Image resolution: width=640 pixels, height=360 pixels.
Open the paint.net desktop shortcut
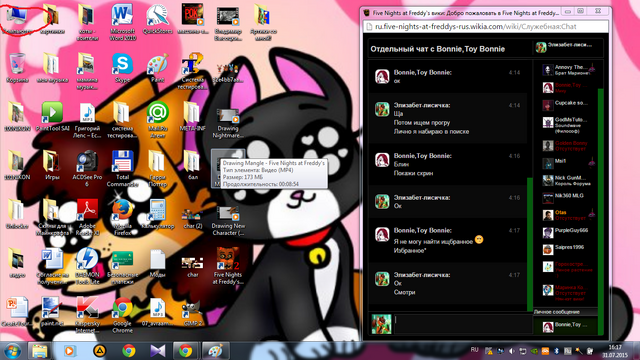coord(52,311)
